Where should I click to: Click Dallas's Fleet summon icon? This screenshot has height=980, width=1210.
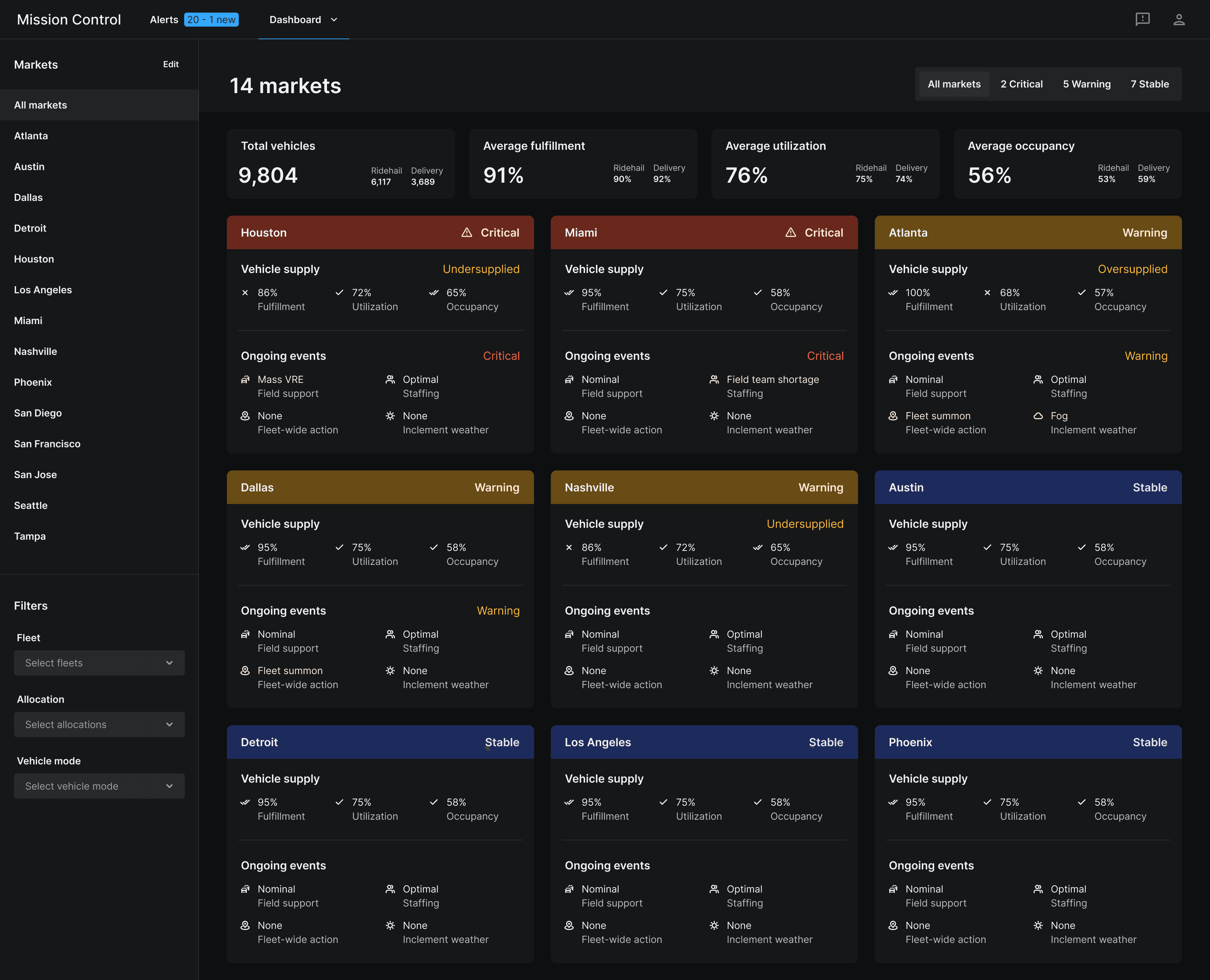pos(245,671)
